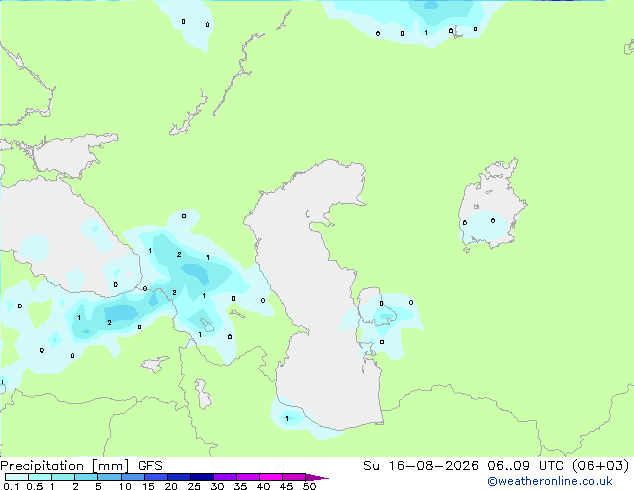This screenshot has width=634, height=490.
Task: Click the '0.1' legend scale label
Action: point(11,486)
